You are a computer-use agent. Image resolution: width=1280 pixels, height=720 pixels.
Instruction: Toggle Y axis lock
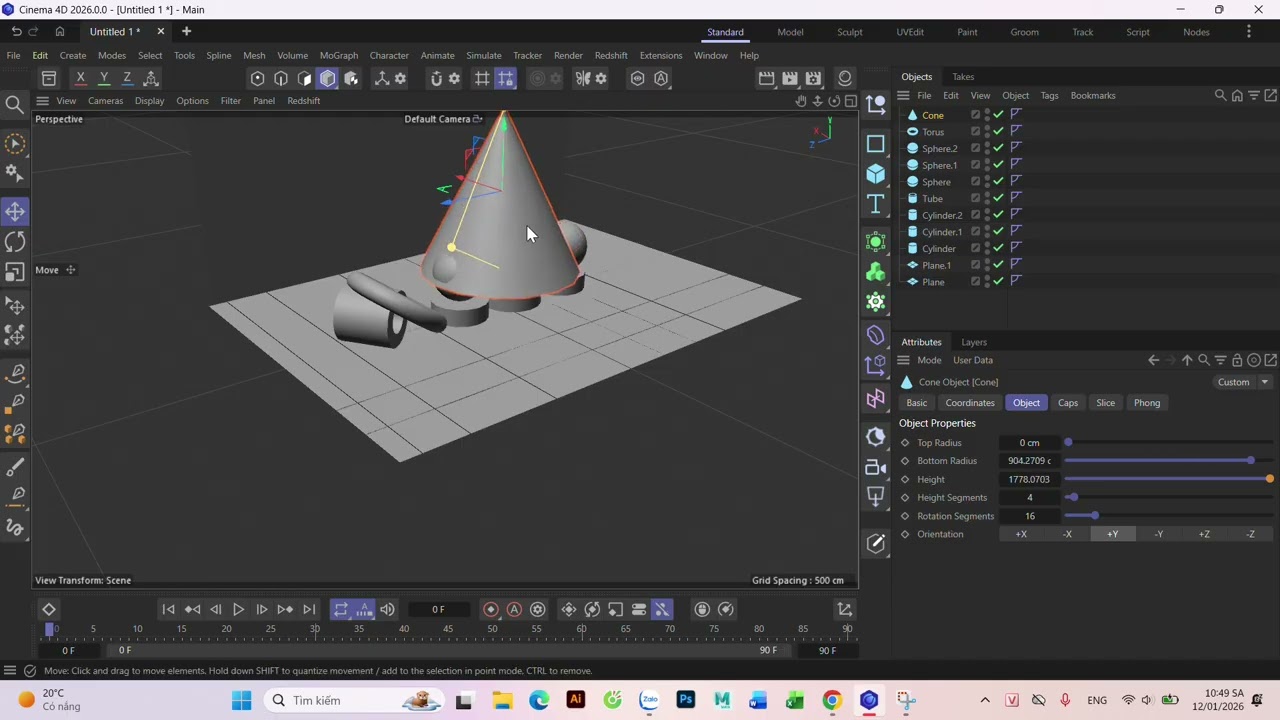[104, 78]
